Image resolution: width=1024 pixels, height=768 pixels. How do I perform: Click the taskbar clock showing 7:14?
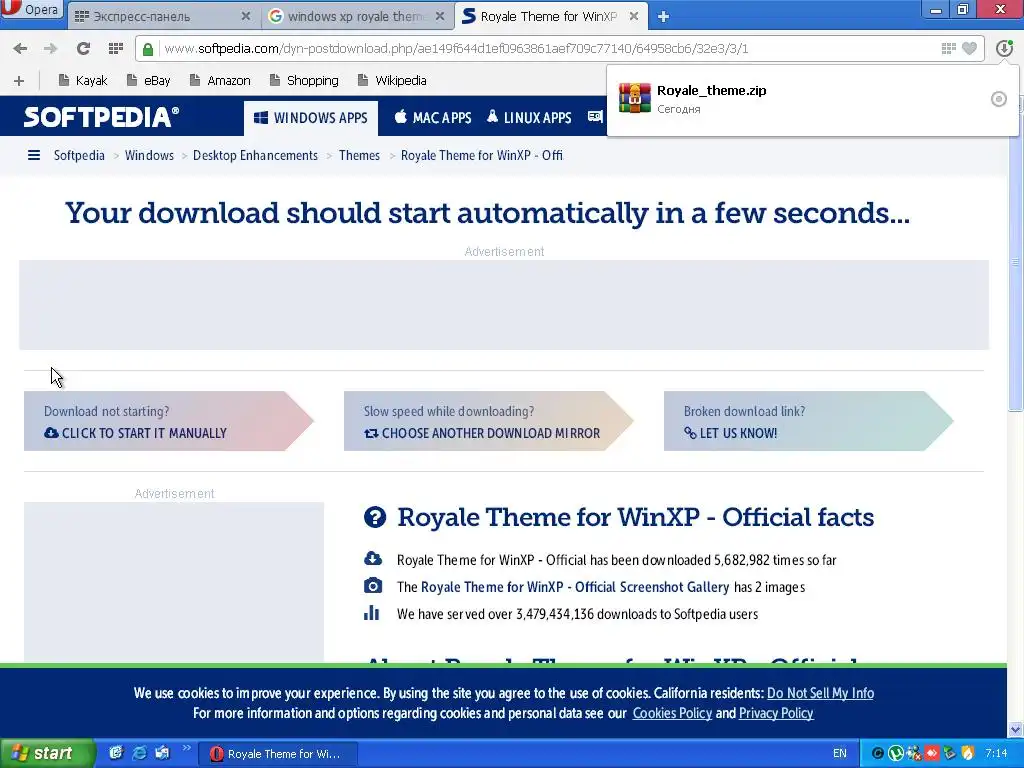tap(996, 754)
